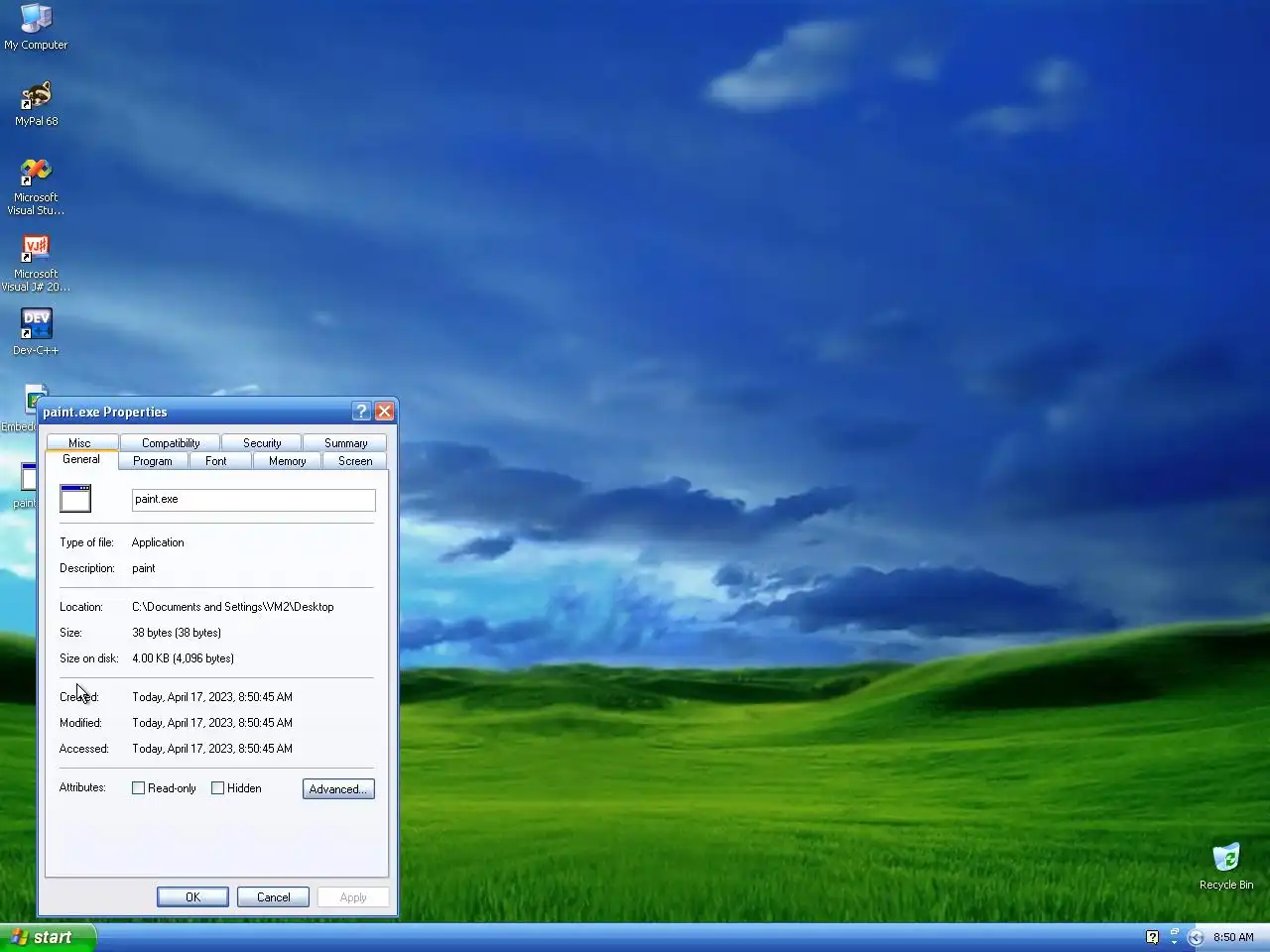Screen dimensions: 1270x952
Task: Click the paint.exe file name field
Action: (x=253, y=500)
